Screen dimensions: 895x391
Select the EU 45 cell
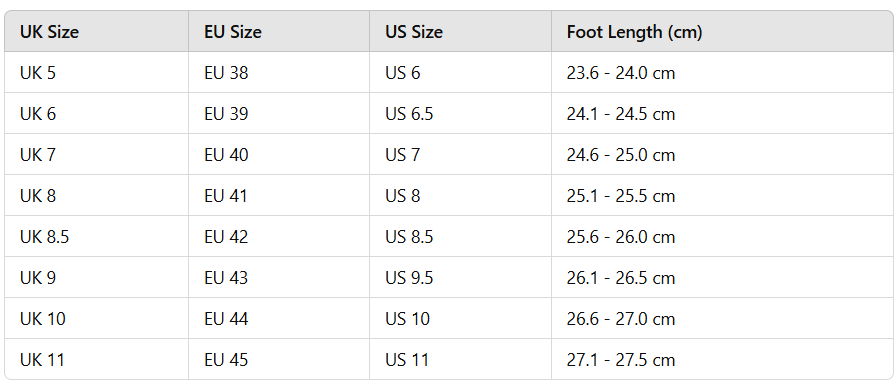[x=279, y=360]
